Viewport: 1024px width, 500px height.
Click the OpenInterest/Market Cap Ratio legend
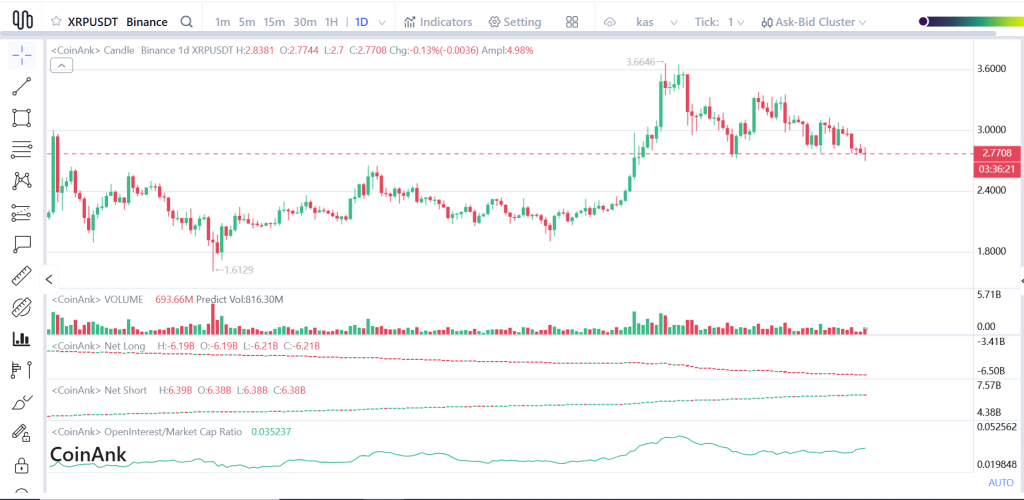click(146, 431)
